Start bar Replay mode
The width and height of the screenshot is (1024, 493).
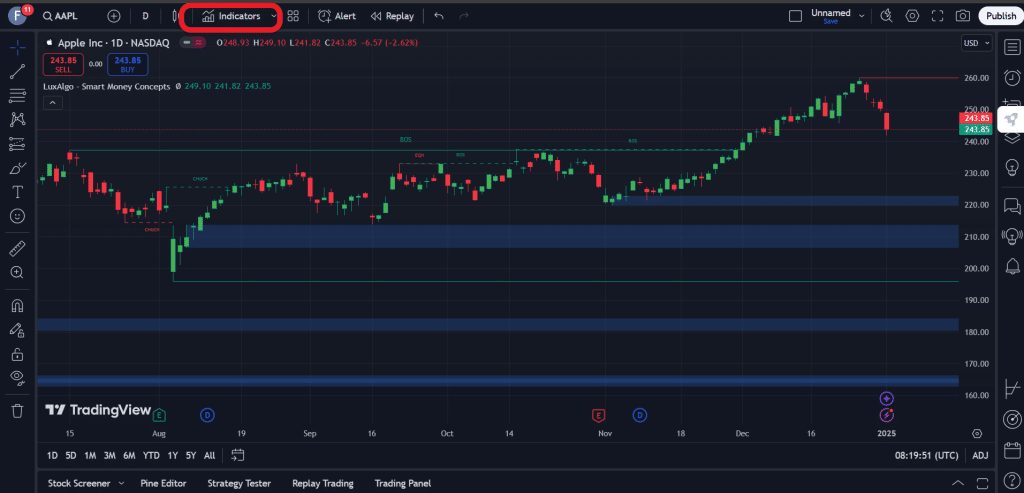(392, 16)
